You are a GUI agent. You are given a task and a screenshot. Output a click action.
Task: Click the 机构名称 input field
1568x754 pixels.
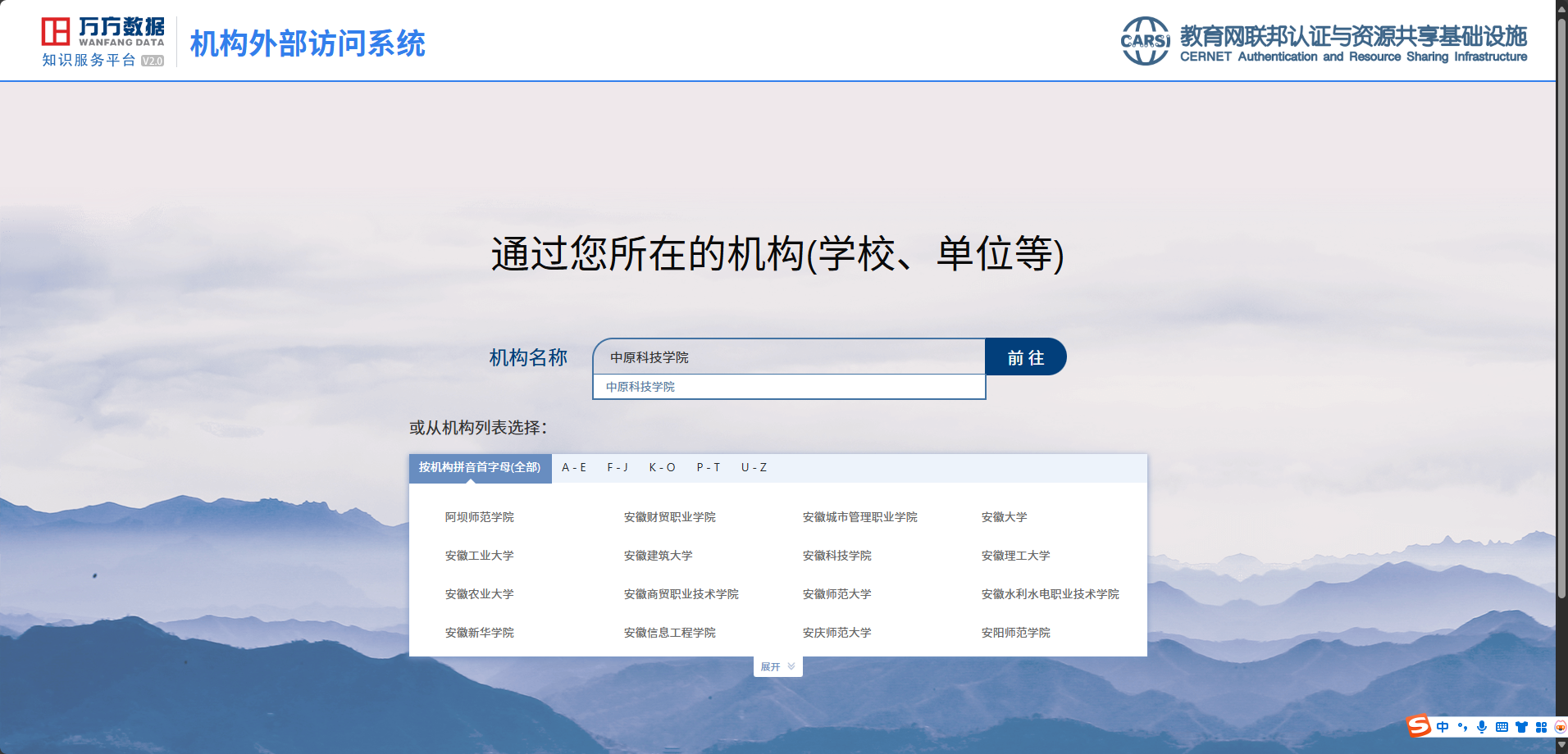[787, 356]
